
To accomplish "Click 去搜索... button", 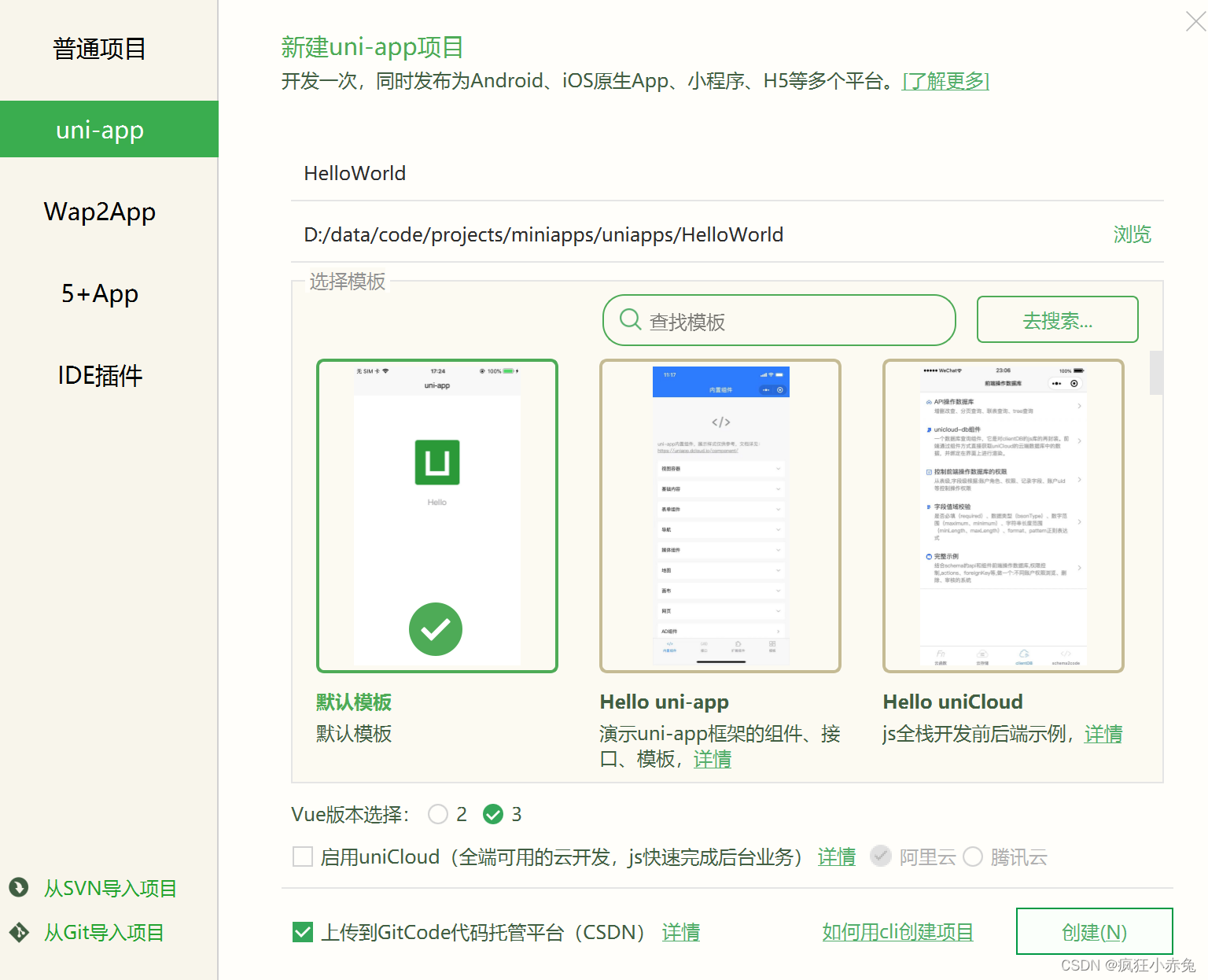I will 1057,319.
